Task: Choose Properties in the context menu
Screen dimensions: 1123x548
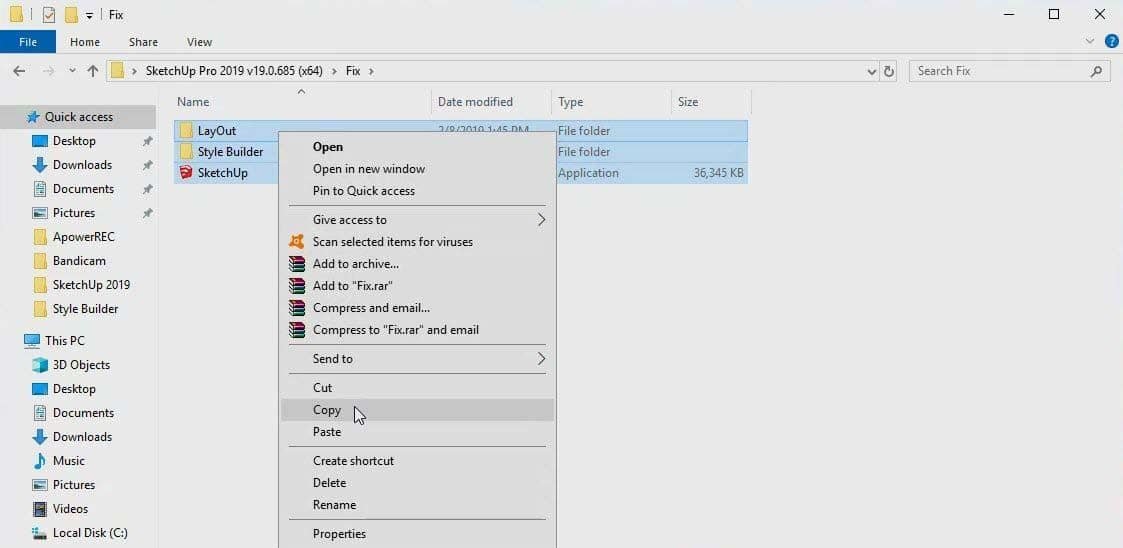Action: click(339, 534)
